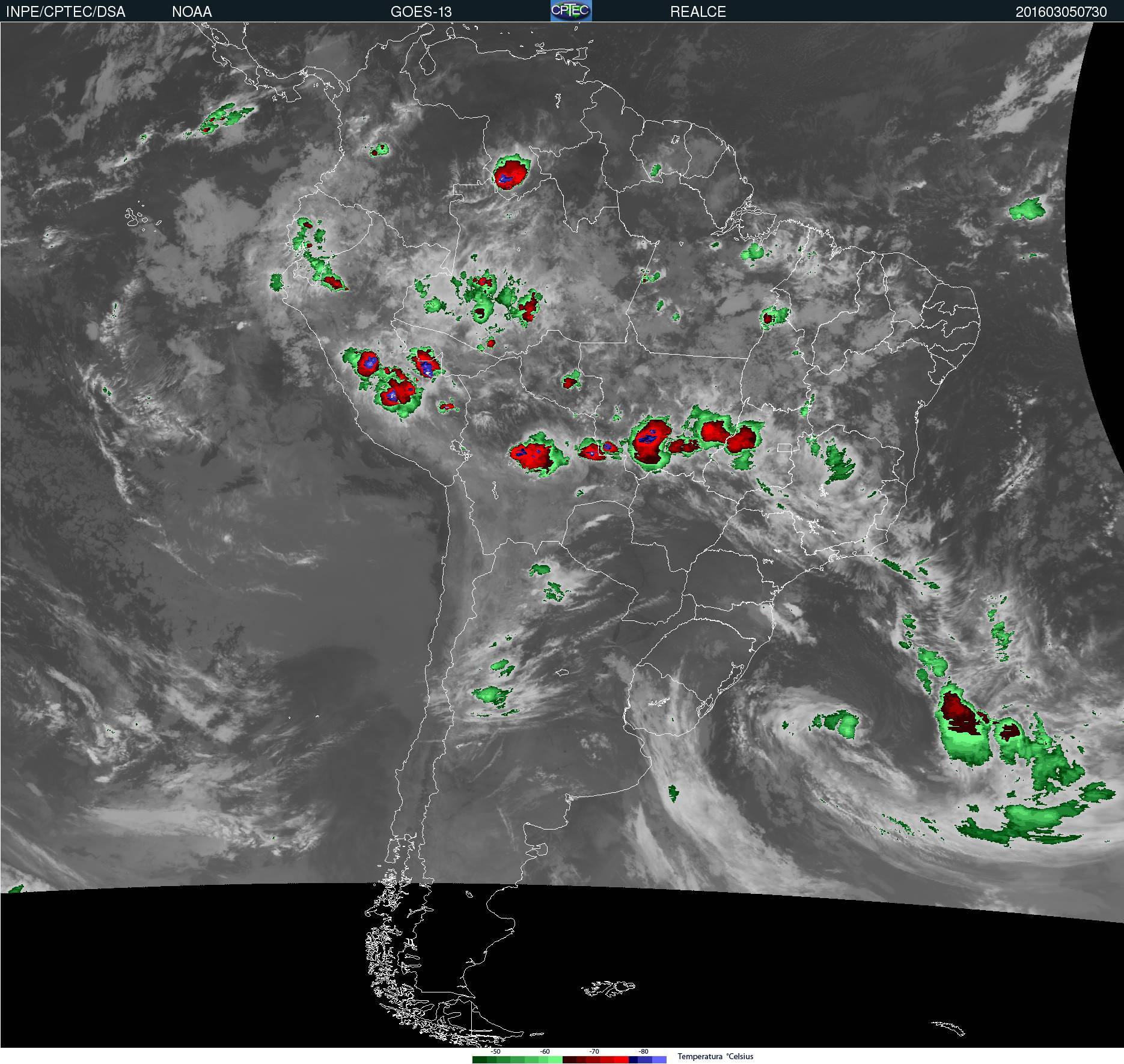This screenshot has height=1064, width=1124.
Task: Click the NOAA label in header
Action: click(x=192, y=12)
